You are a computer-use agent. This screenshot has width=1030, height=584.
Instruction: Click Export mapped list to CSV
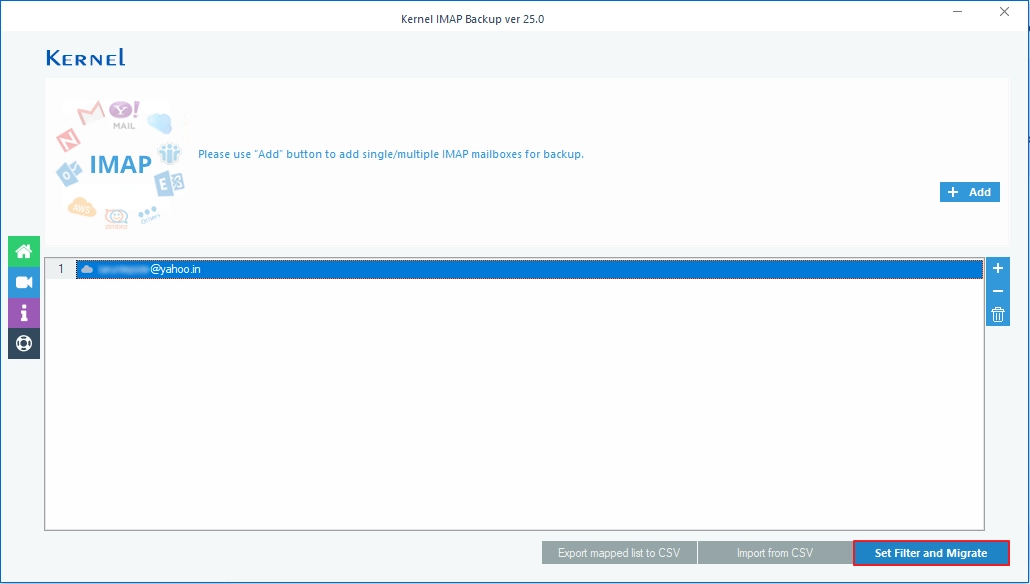(x=619, y=553)
